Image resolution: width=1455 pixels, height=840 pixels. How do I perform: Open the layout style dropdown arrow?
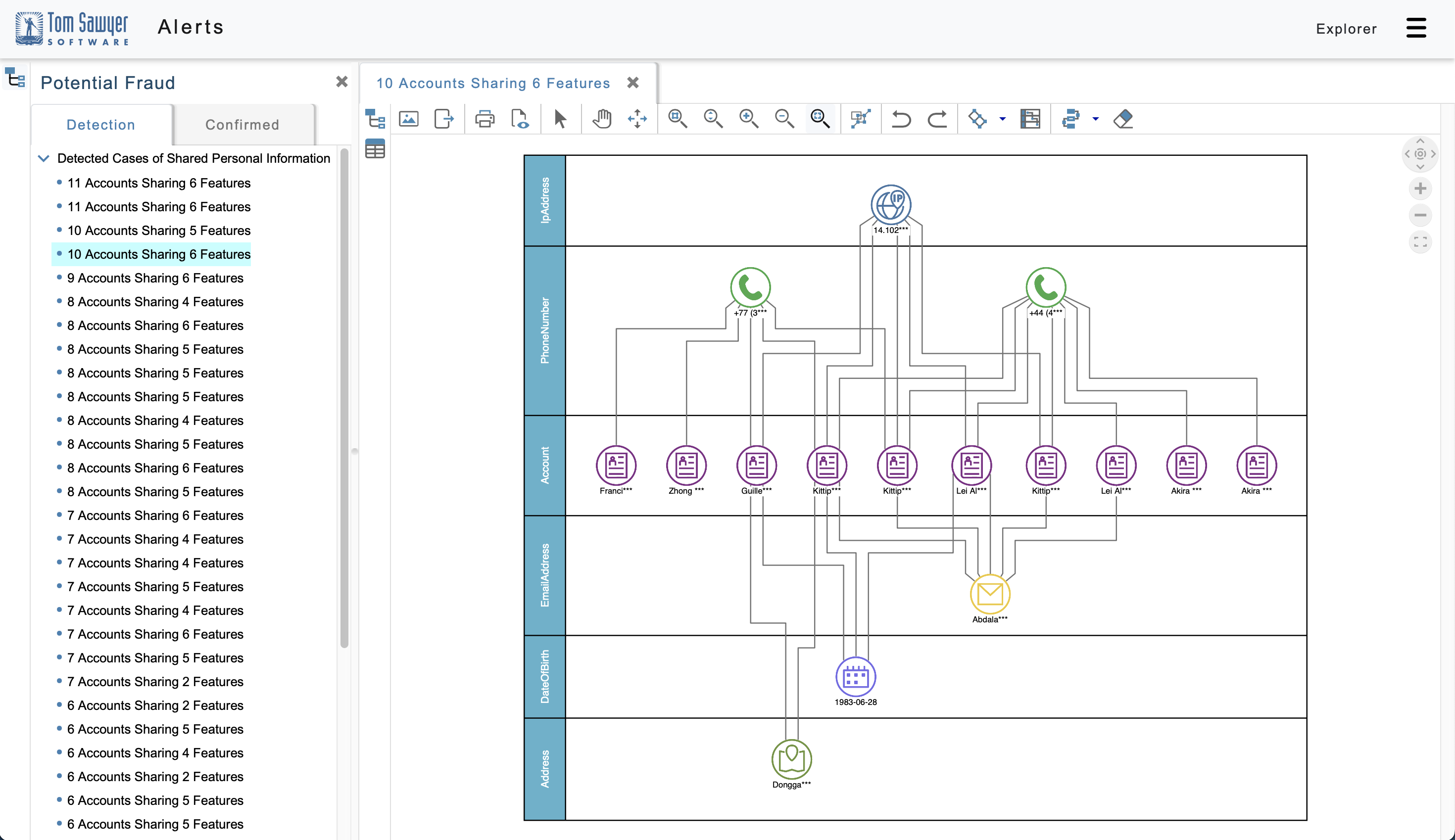1003,119
